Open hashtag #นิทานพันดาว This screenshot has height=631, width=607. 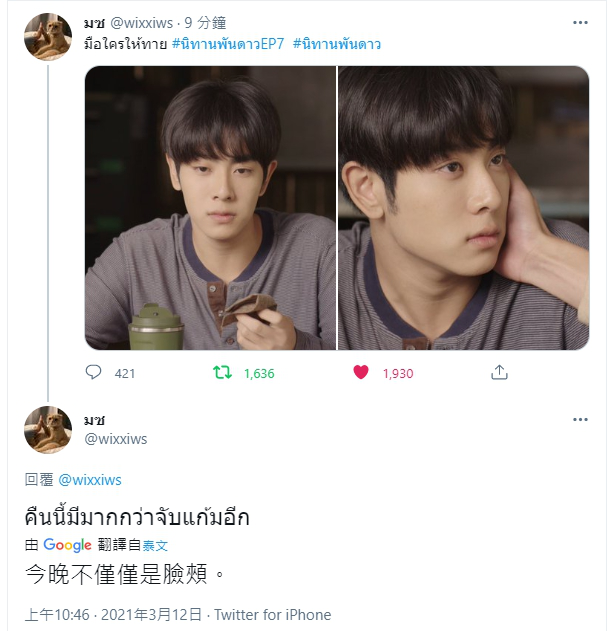coord(337,44)
